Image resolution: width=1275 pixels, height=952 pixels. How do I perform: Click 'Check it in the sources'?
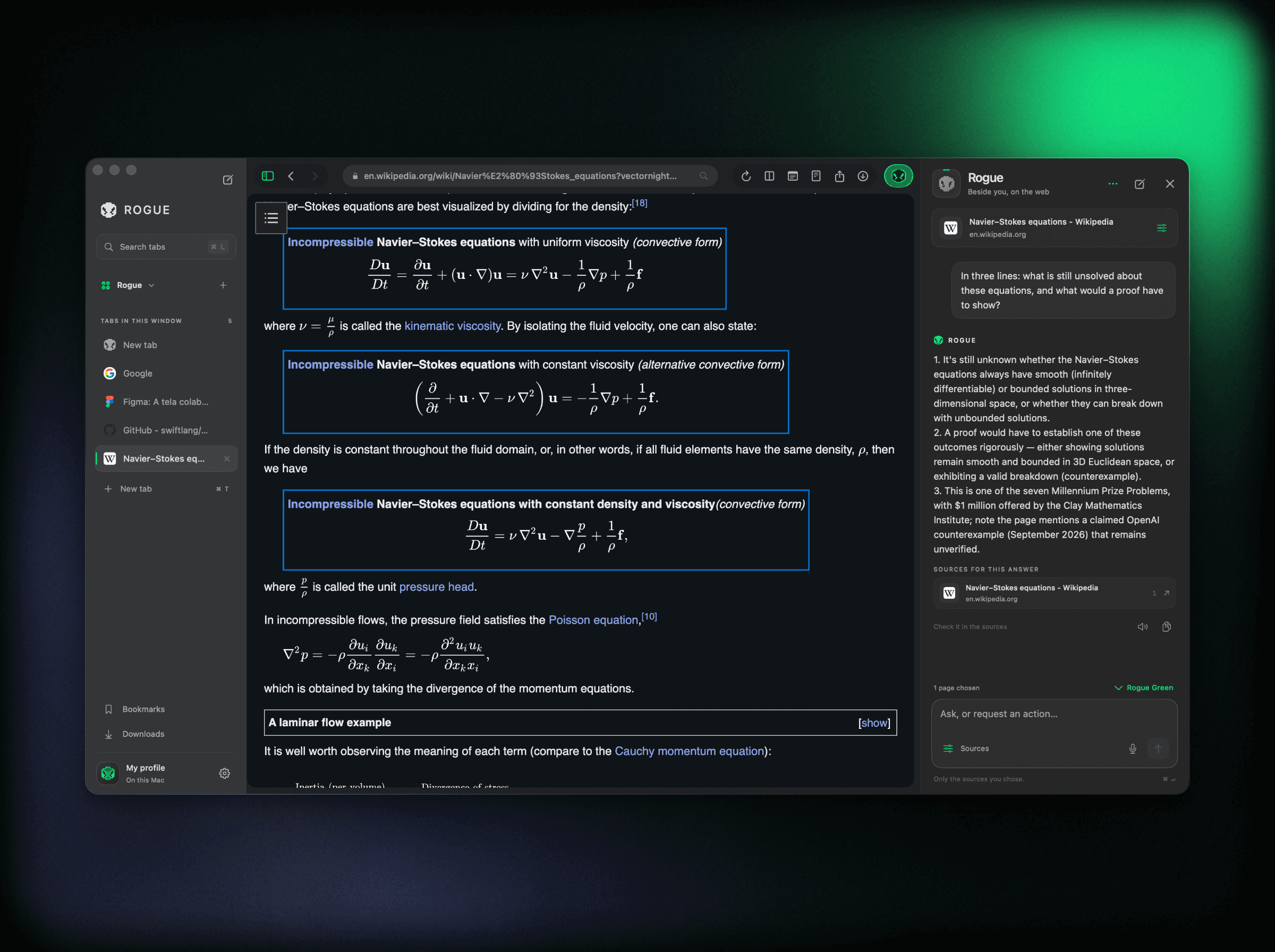(970, 627)
